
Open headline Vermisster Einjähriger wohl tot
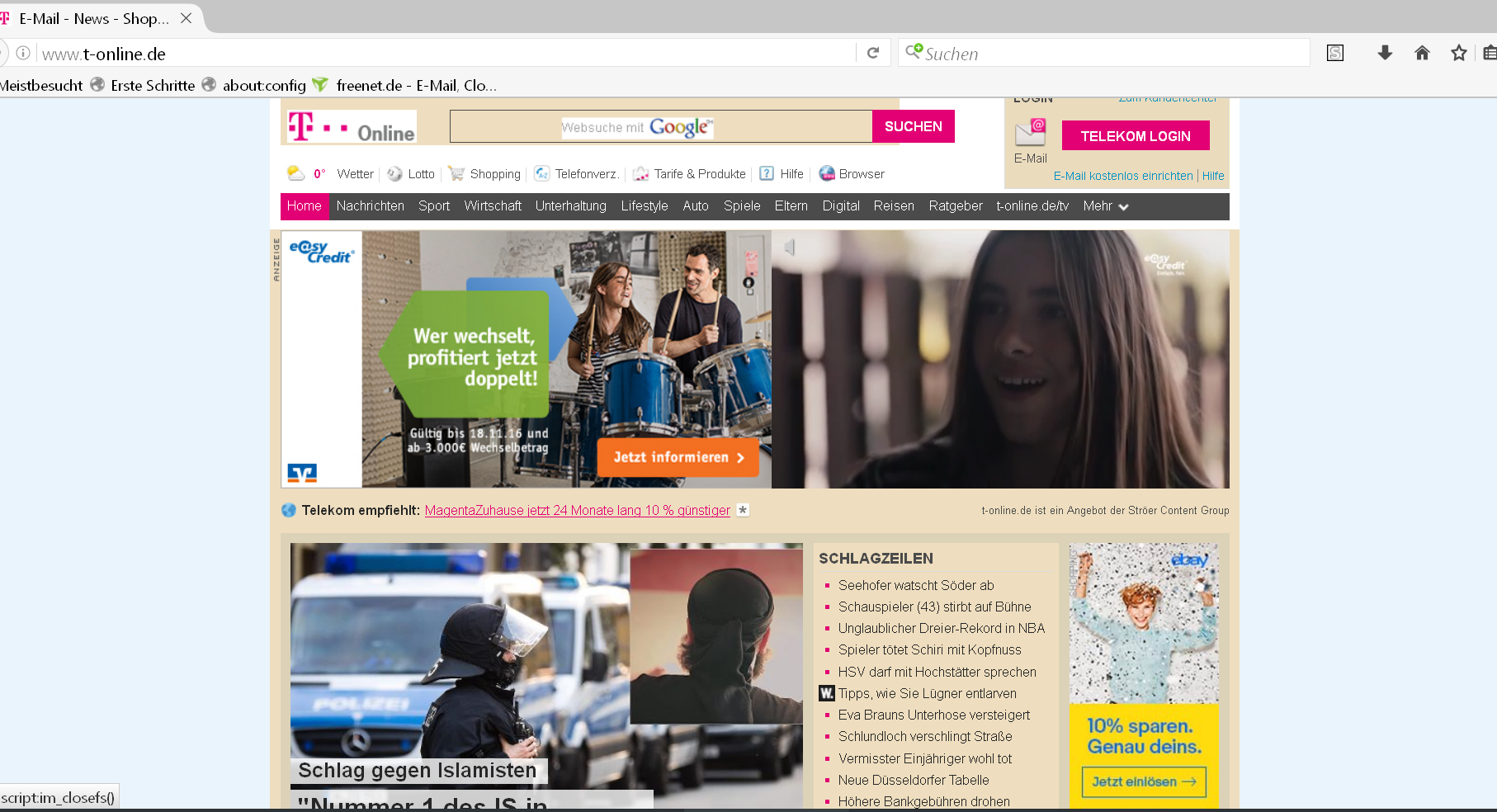tap(925, 758)
